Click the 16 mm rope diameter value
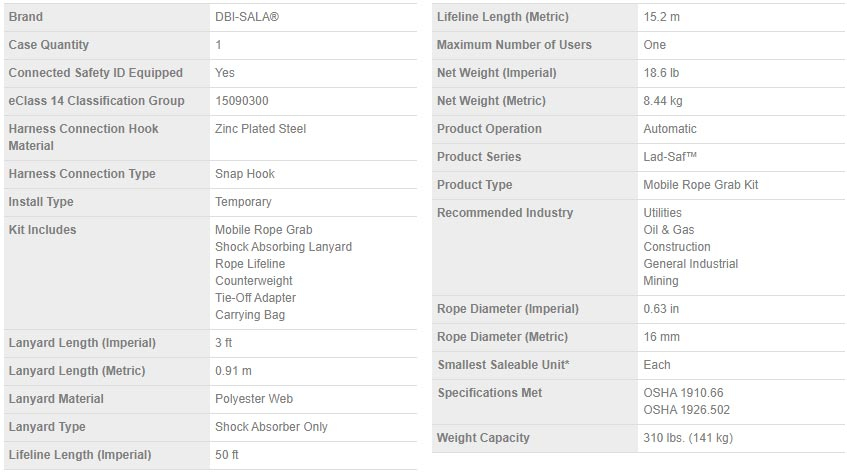847x473 pixels. tap(661, 337)
